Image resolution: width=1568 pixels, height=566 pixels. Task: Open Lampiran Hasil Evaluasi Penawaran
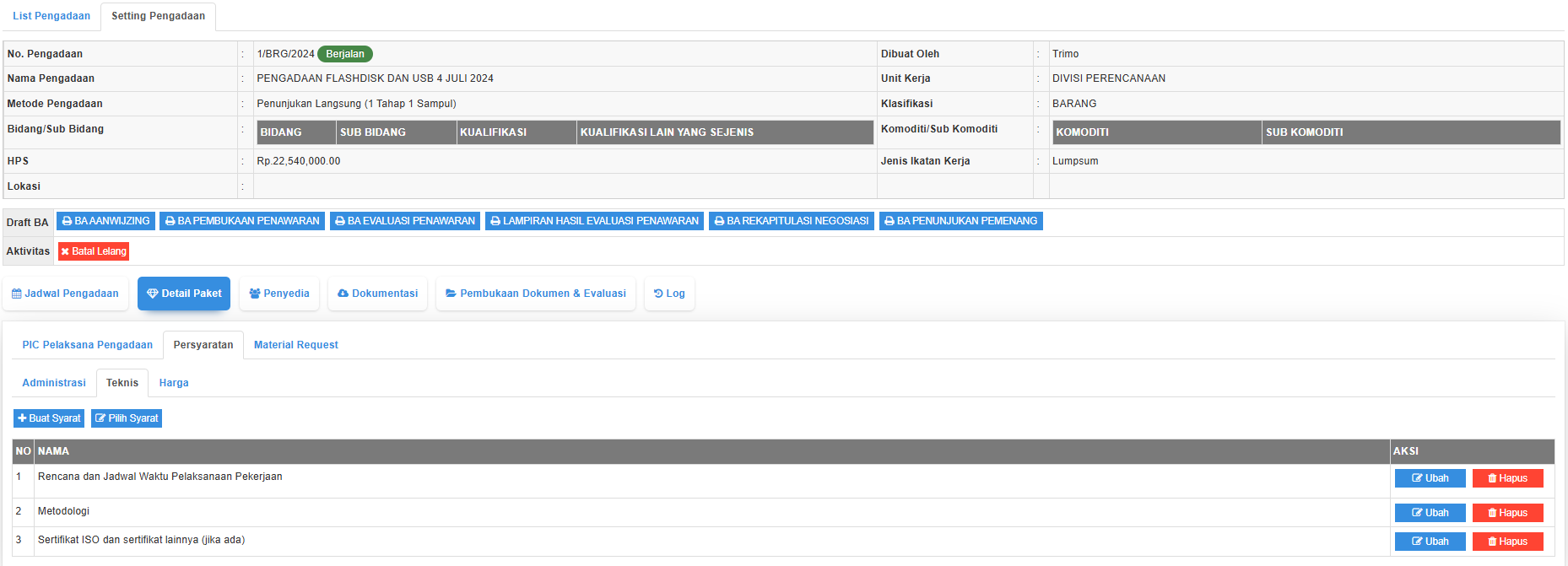[x=594, y=221]
